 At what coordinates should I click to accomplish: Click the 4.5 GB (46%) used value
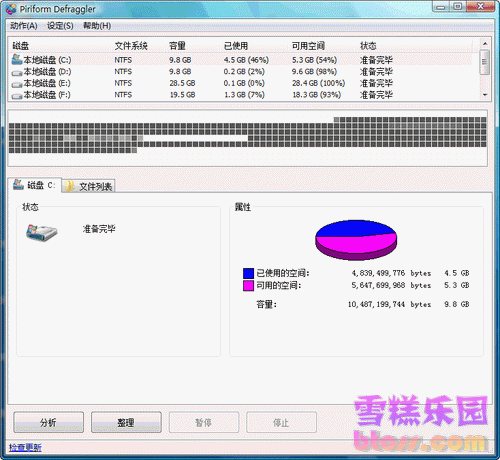click(246, 60)
